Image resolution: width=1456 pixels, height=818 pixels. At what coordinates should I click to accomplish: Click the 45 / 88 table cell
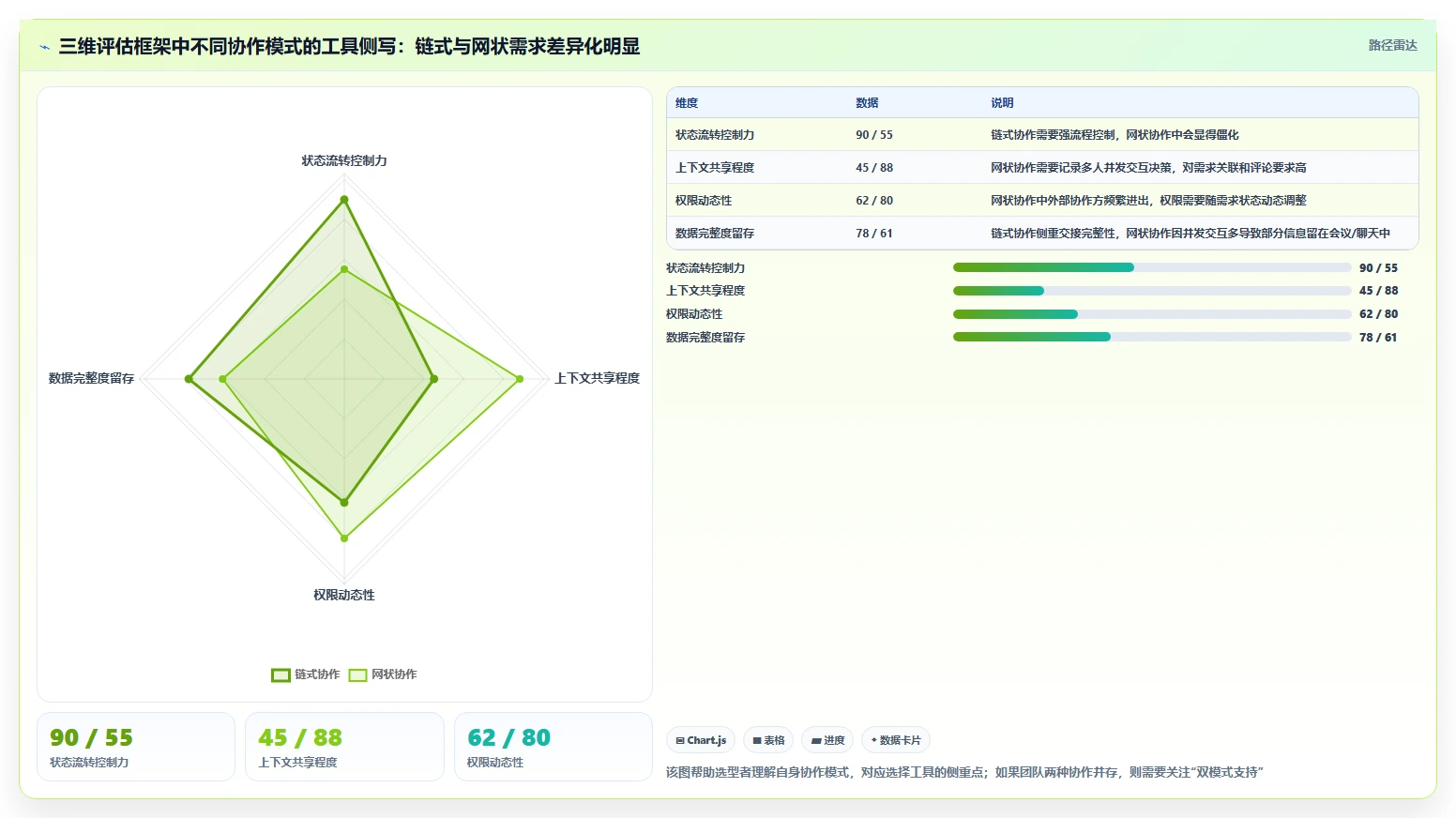874,168
